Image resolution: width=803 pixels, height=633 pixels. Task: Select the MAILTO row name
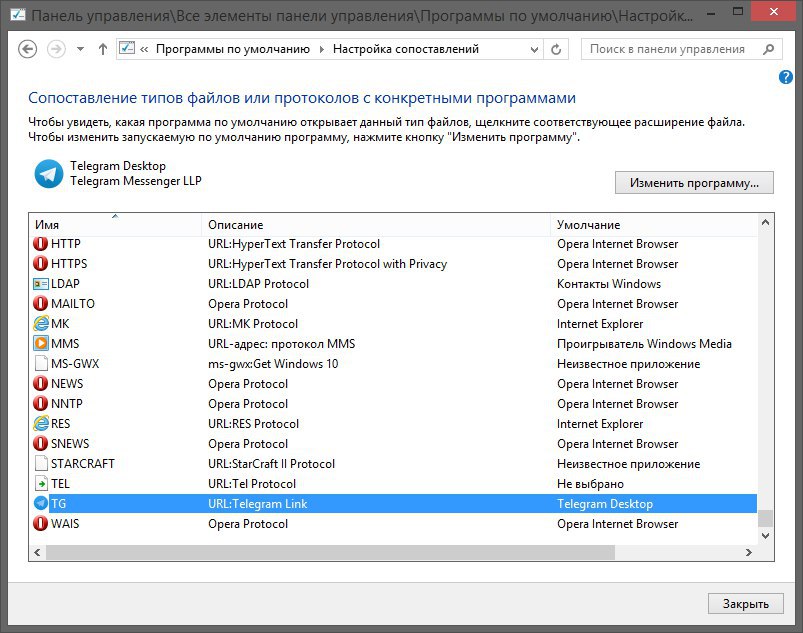pyautogui.click(x=73, y=304)
